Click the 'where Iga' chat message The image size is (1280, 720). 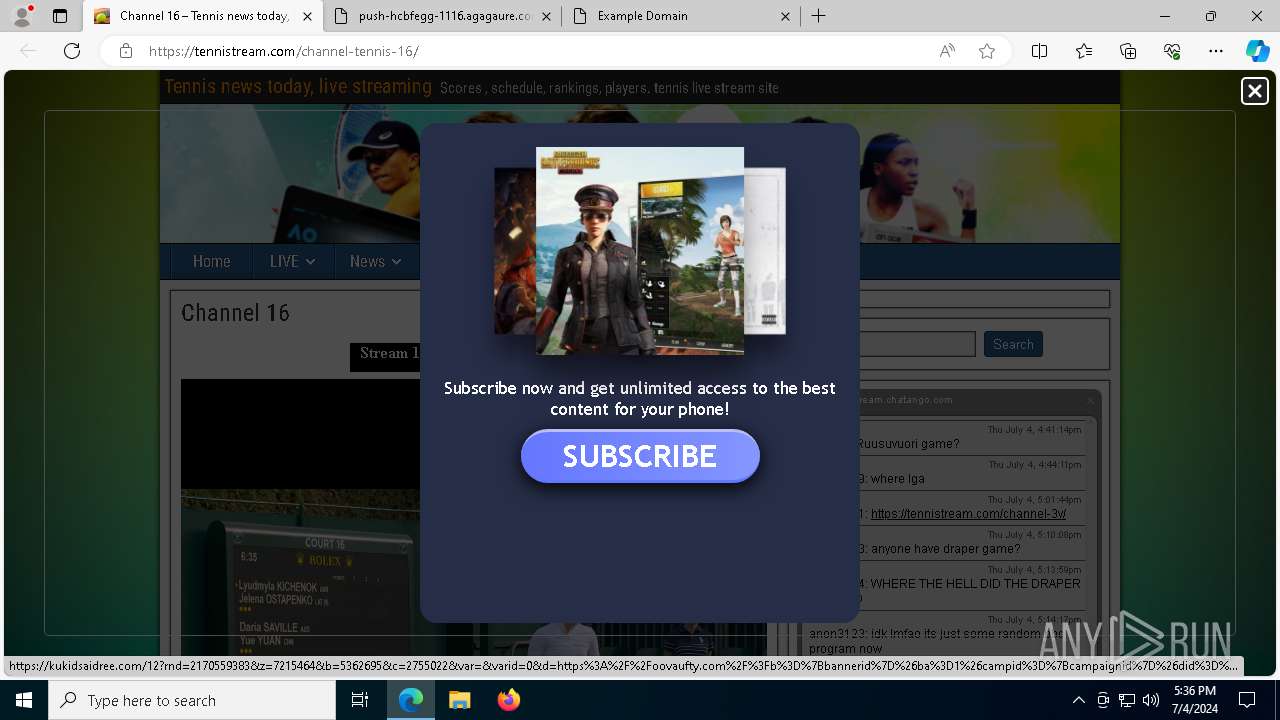click(x=897, y=479)
